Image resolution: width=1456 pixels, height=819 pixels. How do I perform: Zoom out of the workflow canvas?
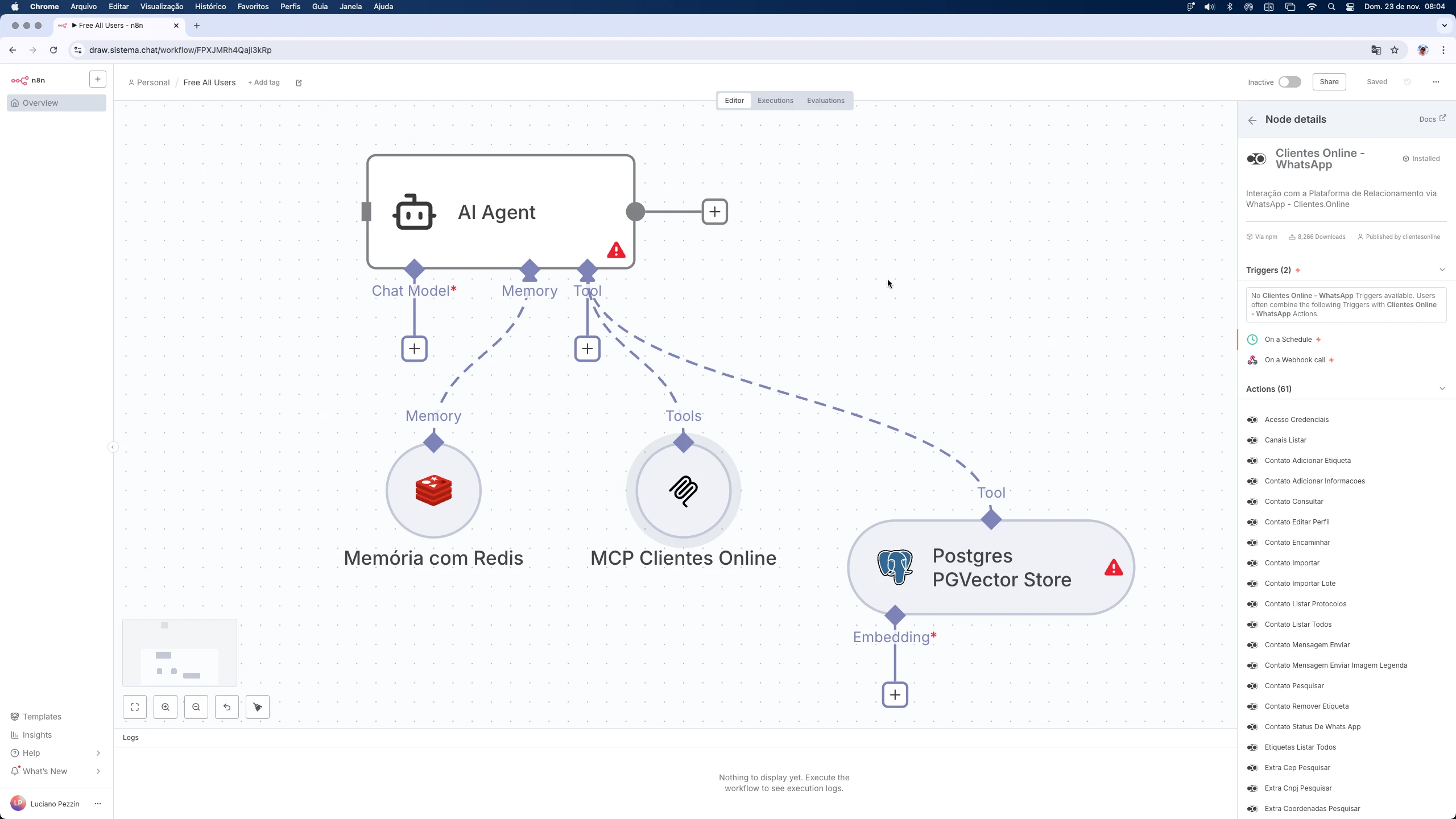pos(196,707)
